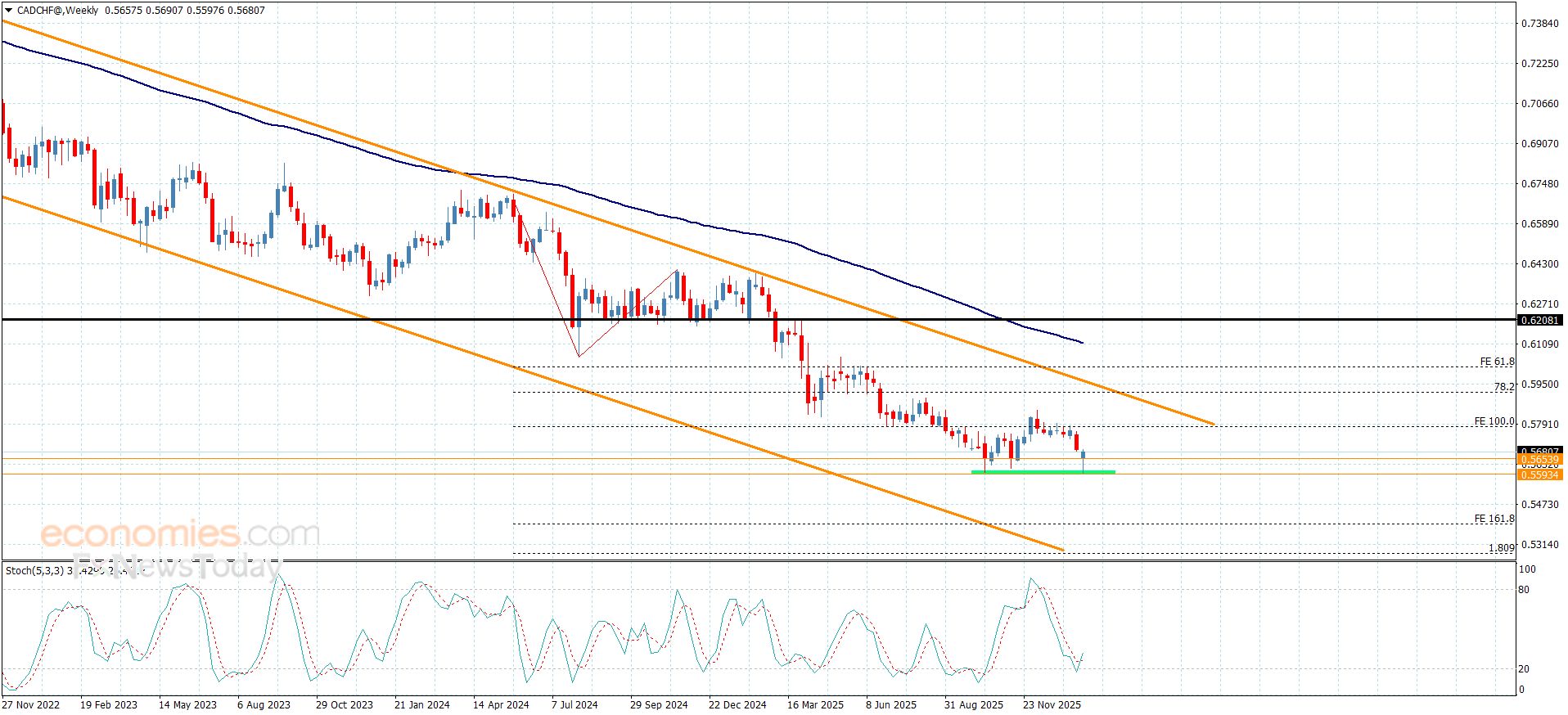Click the 0.73840 price axis label
The height and width of the screenshot is (715, 1568).
coord(1539,24)
